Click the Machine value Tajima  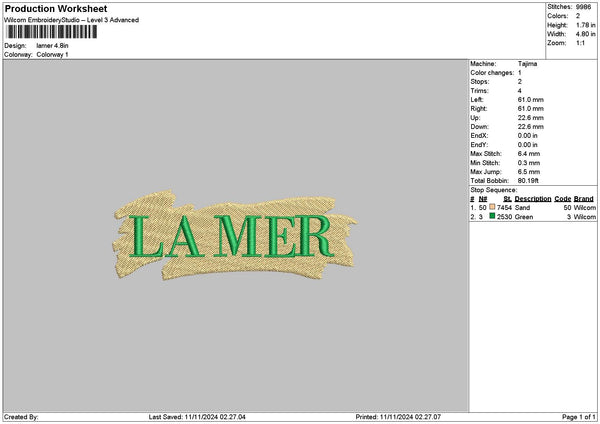click(x=527, y=64)
